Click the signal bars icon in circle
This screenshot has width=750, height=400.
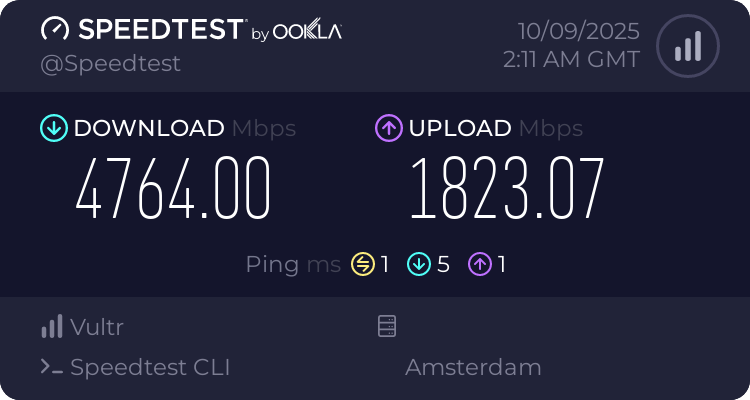pyautogui.click(x=686, y=46)
